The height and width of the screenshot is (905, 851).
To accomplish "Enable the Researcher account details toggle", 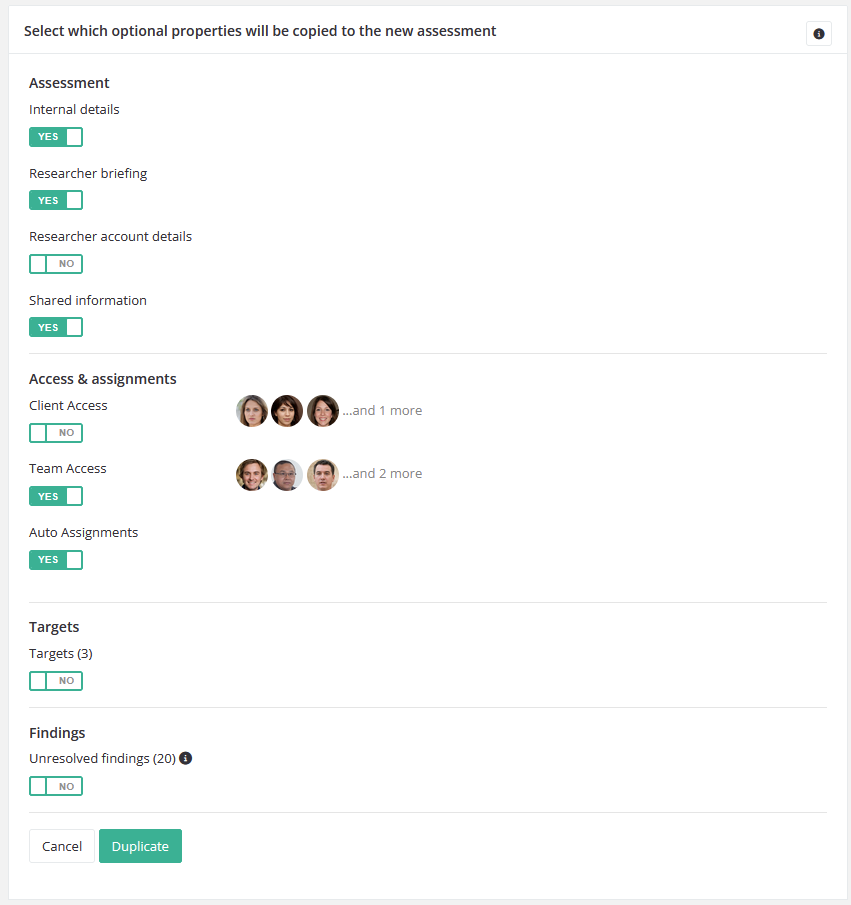I will click(56, 263).
